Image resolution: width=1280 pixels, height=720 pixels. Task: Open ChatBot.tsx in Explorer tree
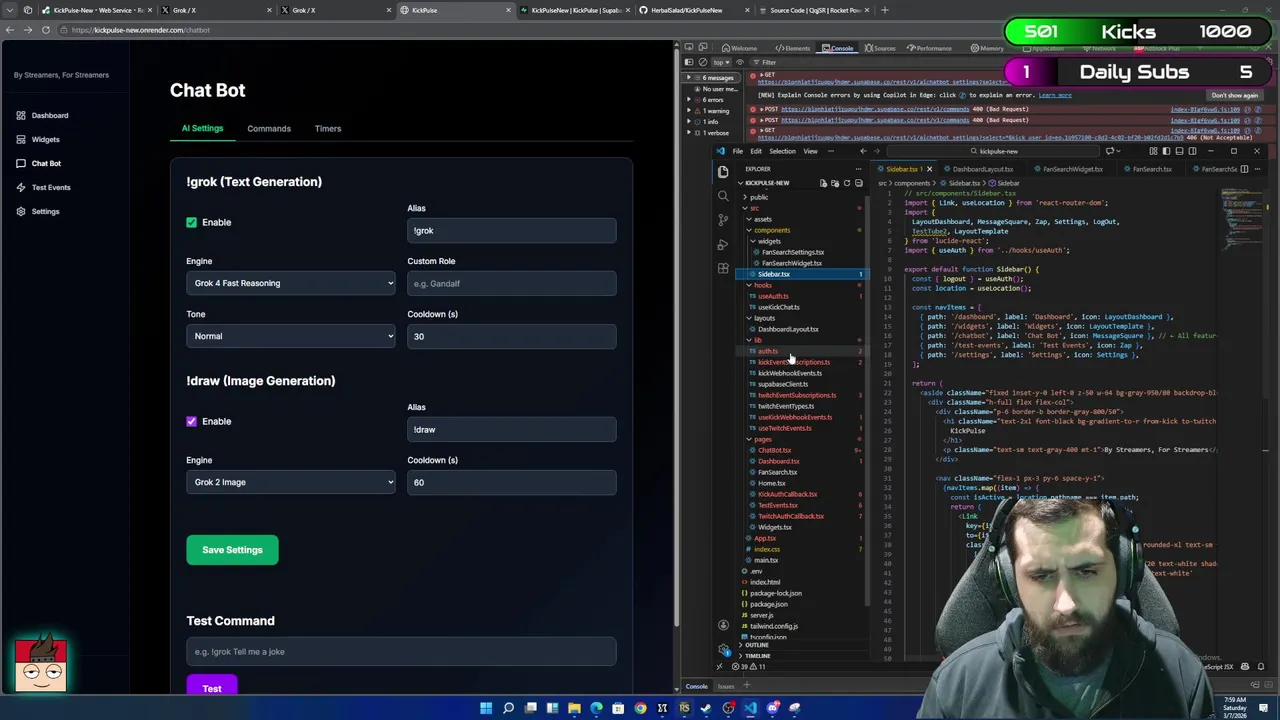click(x=775, y=450)
